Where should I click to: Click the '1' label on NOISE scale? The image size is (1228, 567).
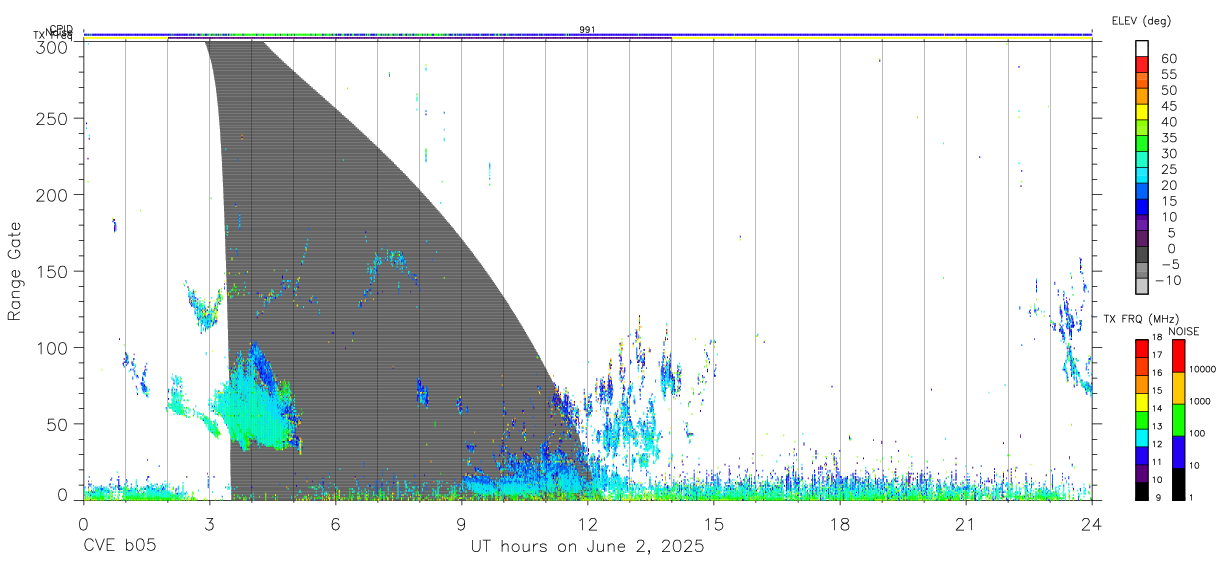coord(1192,497)
